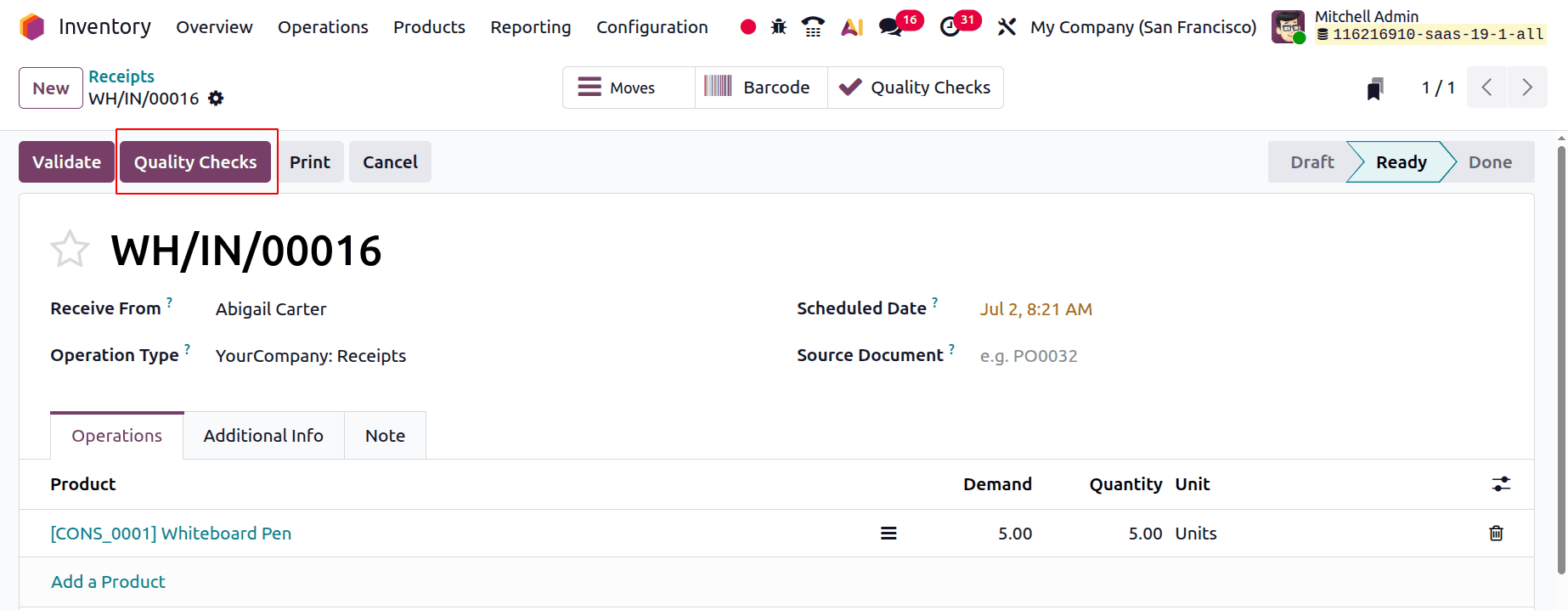Viewport: 1568px width, 610px height.
Task: Open activities clock icon with 31 badge
Action: pos(950,27)
